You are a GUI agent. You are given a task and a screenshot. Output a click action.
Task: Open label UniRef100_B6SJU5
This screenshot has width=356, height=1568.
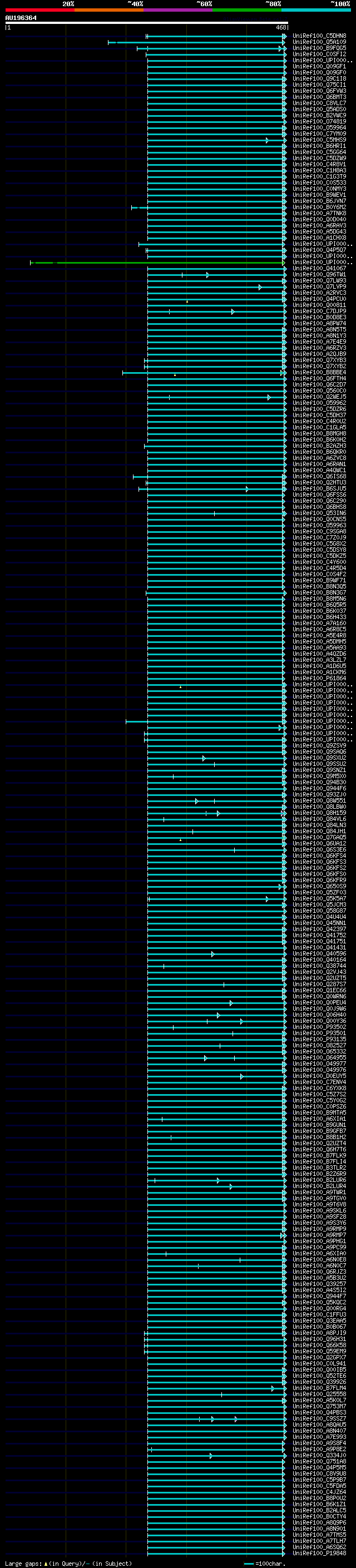click(x=319, y=489)
